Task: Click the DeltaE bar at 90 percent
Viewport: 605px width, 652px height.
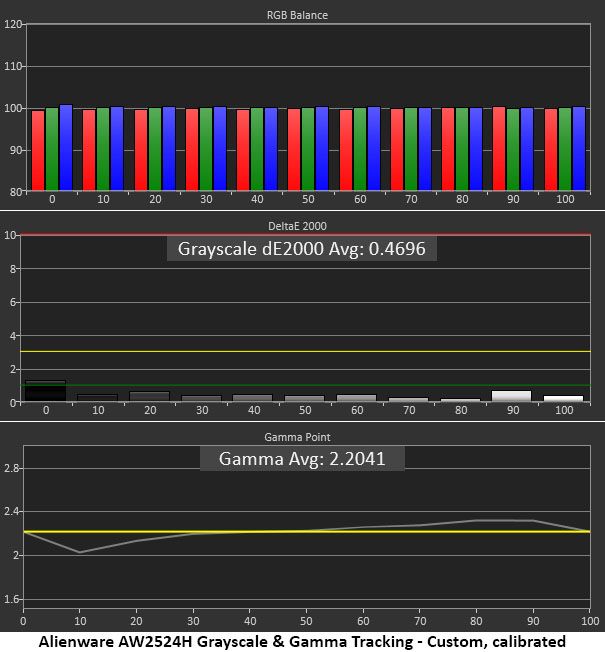Action: click(x=511, y=396)
